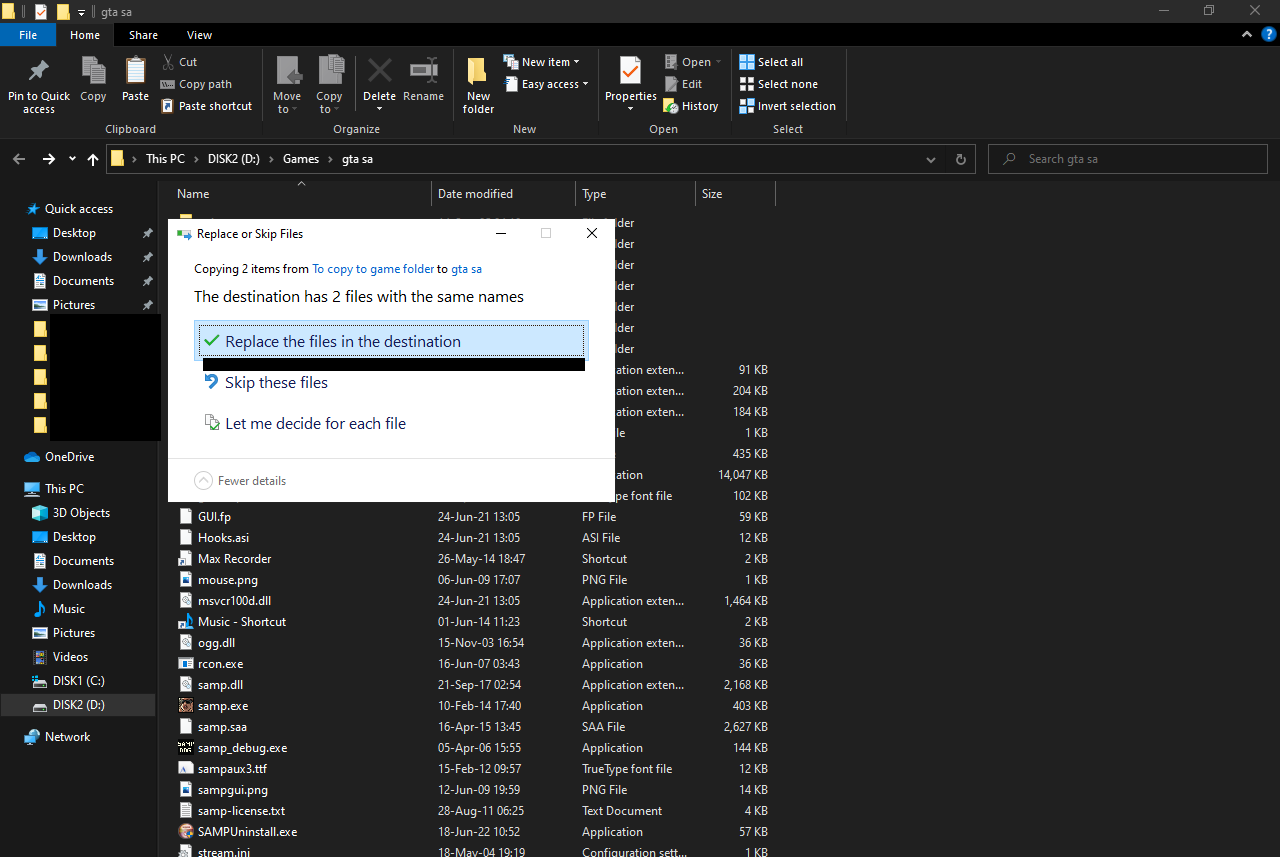Select the Max Recorder shortcut
Image resolution: width=1280 pixels, height=857 pixels.
tap(234, 559)
